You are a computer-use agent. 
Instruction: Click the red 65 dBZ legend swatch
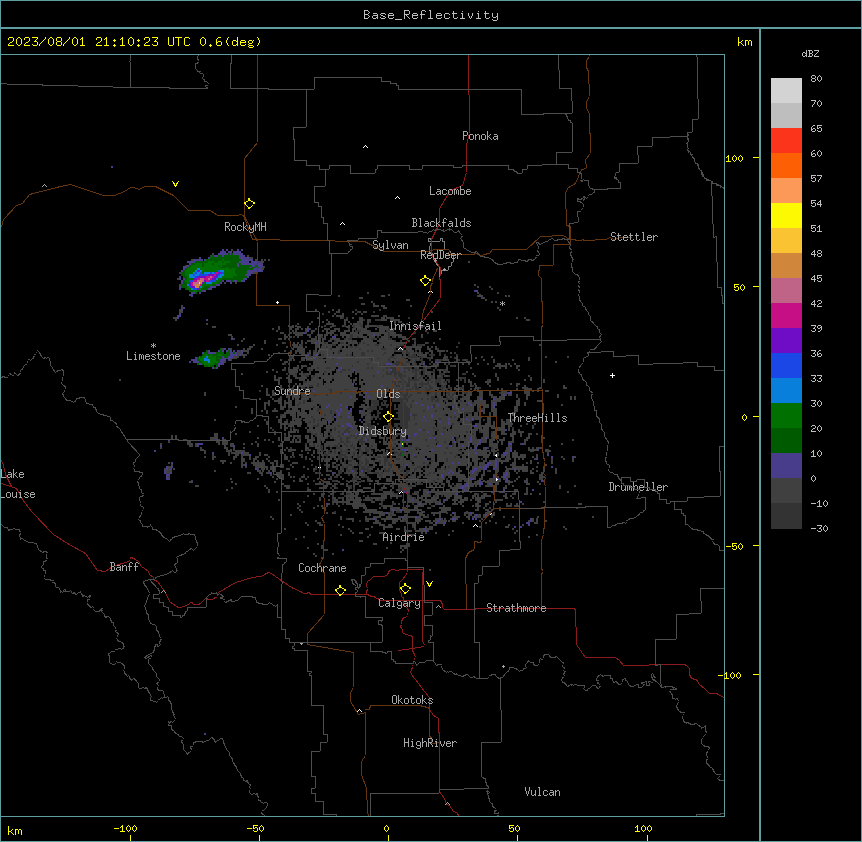click(x=786, y=141)
